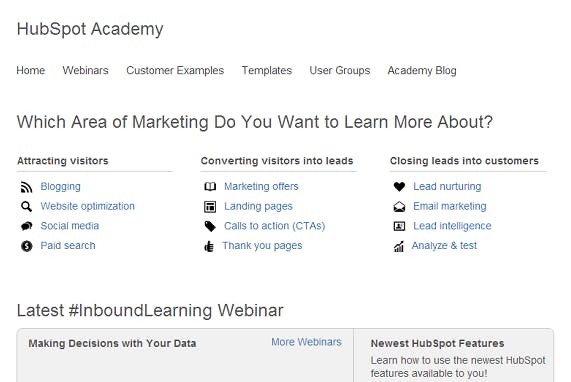
Task: Follow the Lead nurturing link
Action: [447, 186]
